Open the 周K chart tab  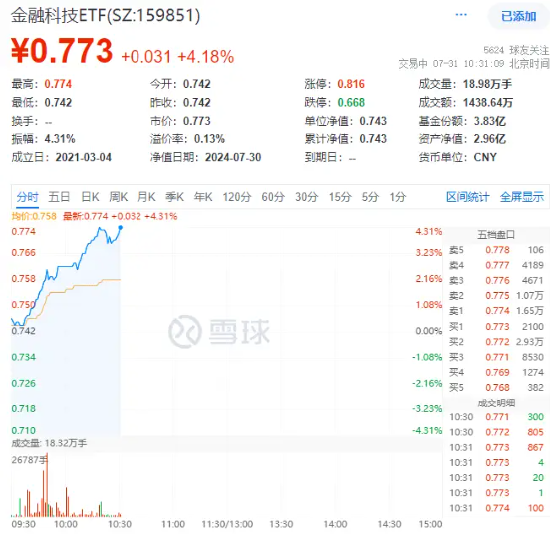tap(119, 197)
